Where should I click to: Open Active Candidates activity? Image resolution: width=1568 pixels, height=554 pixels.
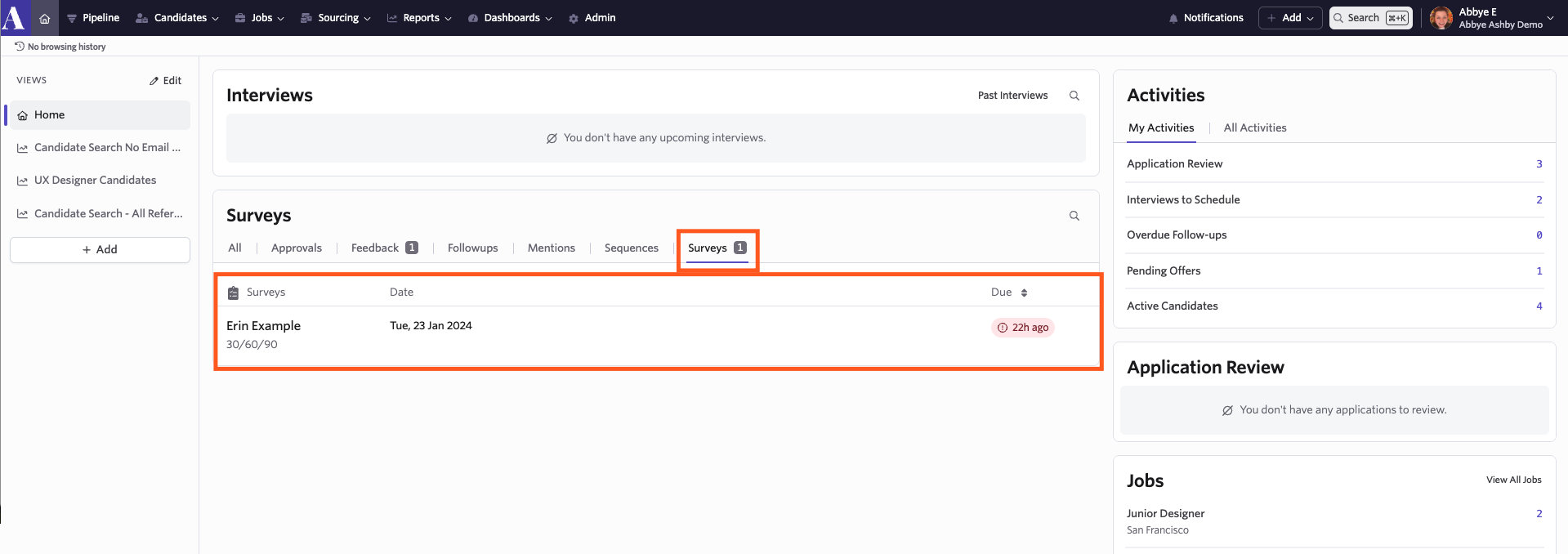tap(1334, 306)
